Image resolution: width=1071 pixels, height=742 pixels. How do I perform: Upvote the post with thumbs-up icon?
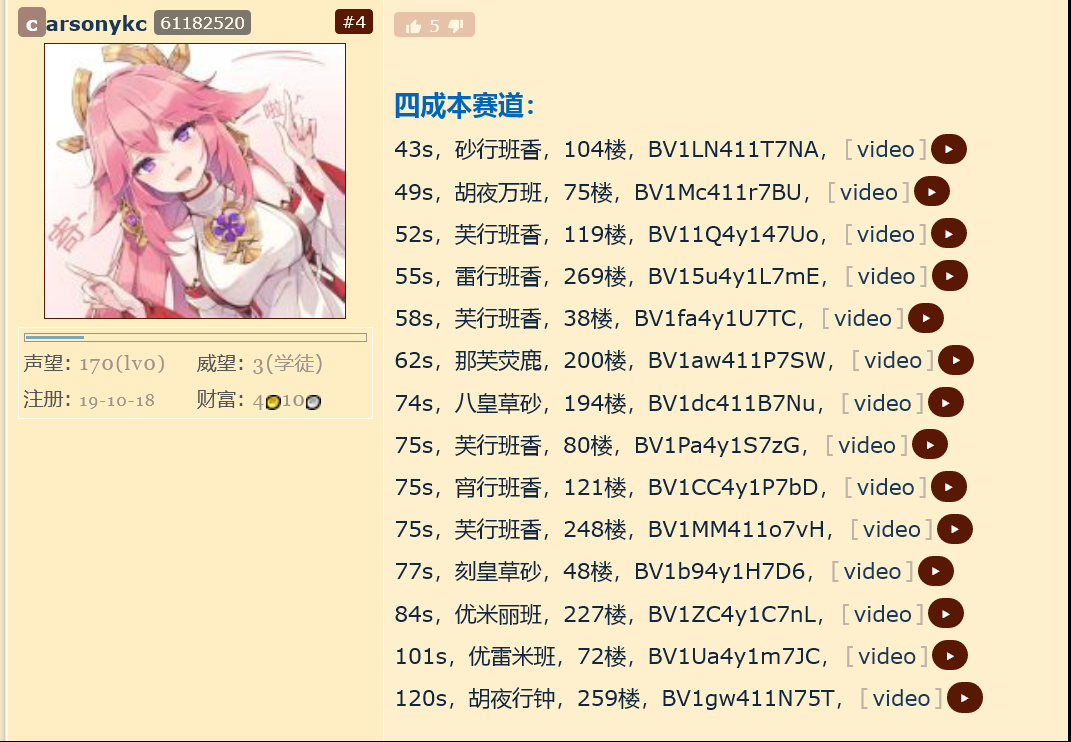tap(413, 26)
